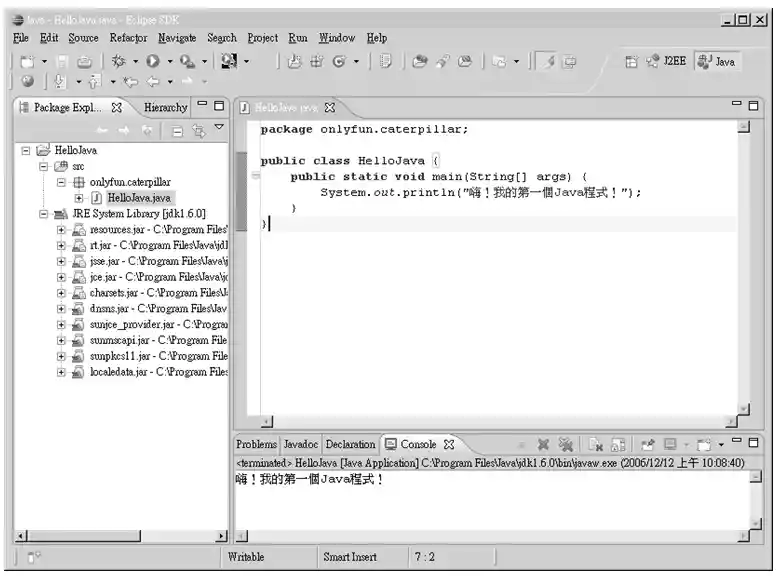Open the File menu
Image resolution: width=776 pixels, height=576 pixels.
coord(21,38)
